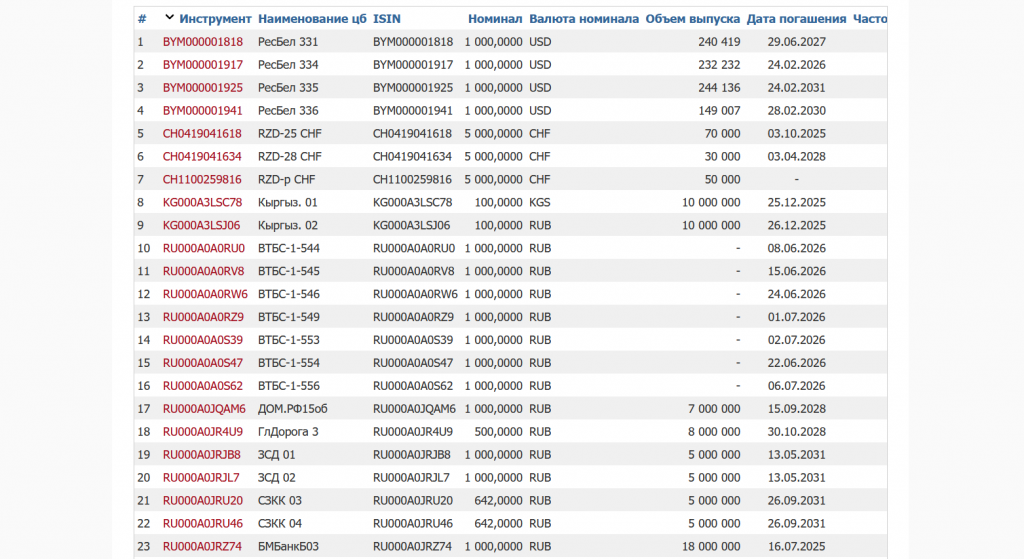Select issue volume 18 000 000
The image size is (1024, 559).
tap(711, 546)
